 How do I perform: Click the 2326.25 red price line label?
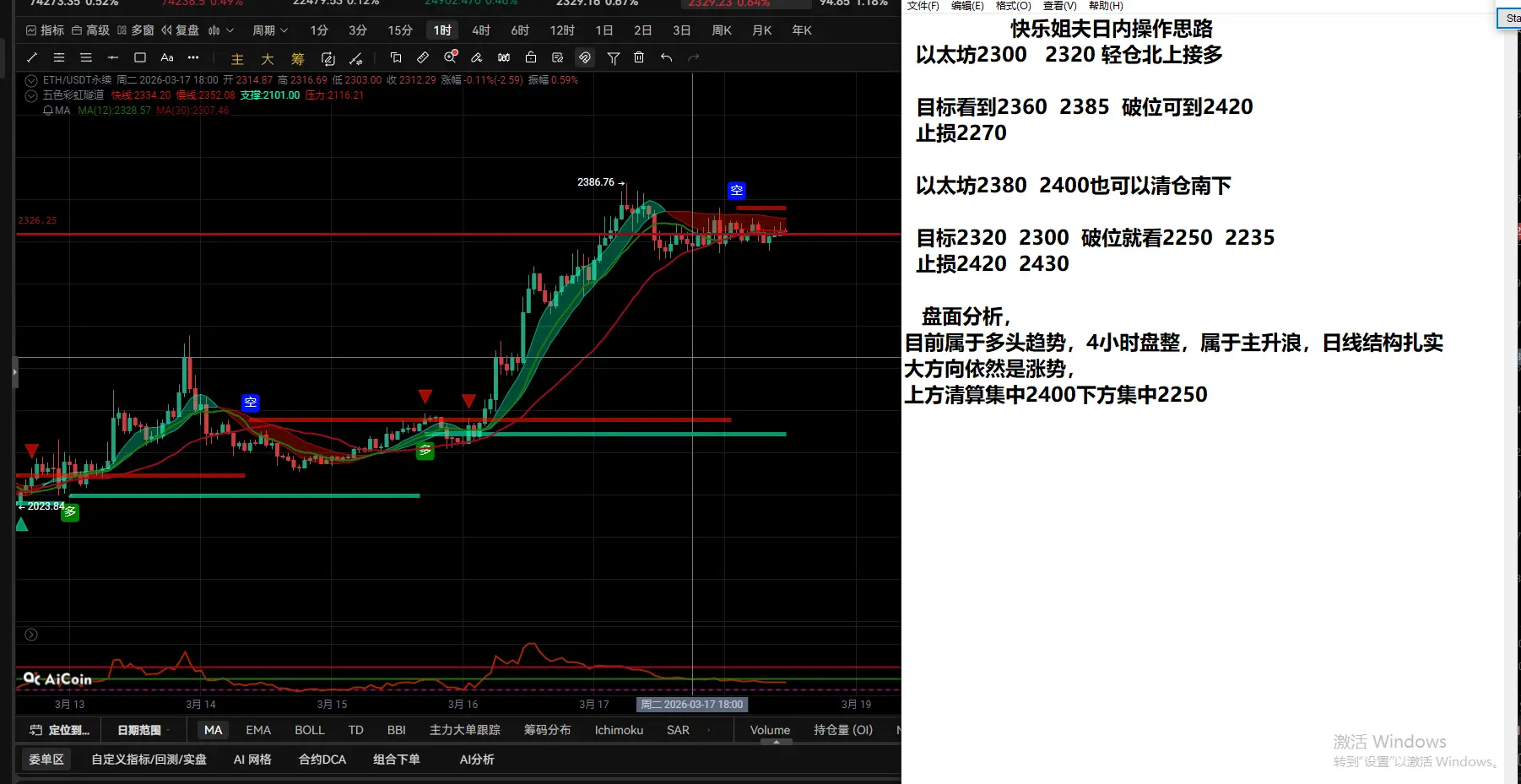tap(37, 220)
